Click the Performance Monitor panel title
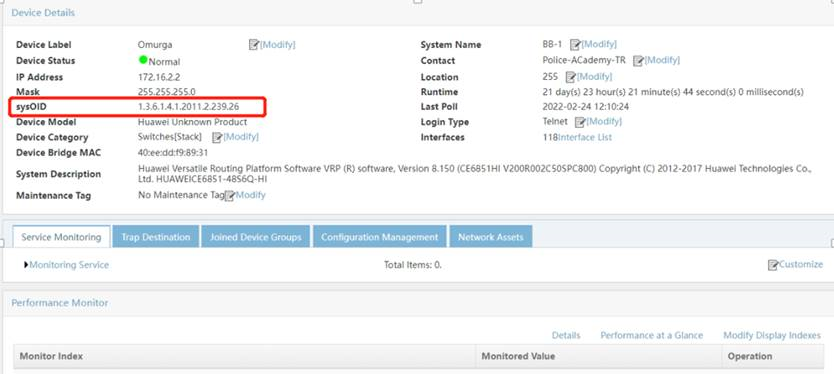This screenshot has height=374, width=834. coord(60,302)
